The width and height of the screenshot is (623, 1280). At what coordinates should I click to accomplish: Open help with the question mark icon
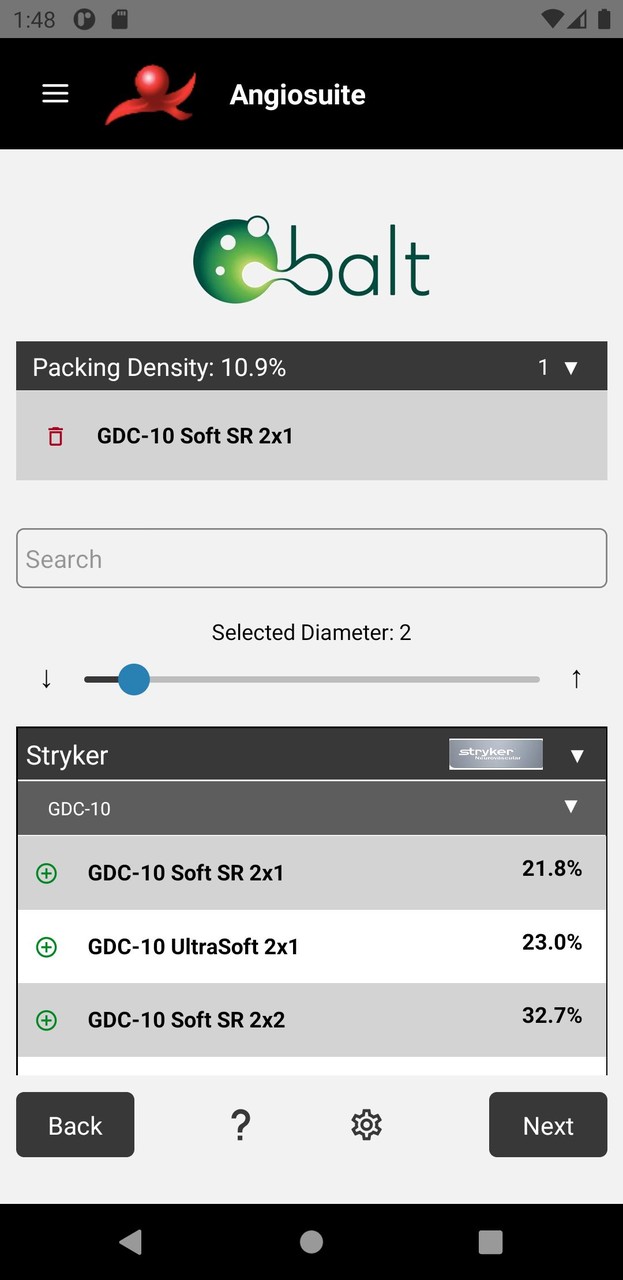tap(240, 1125)
